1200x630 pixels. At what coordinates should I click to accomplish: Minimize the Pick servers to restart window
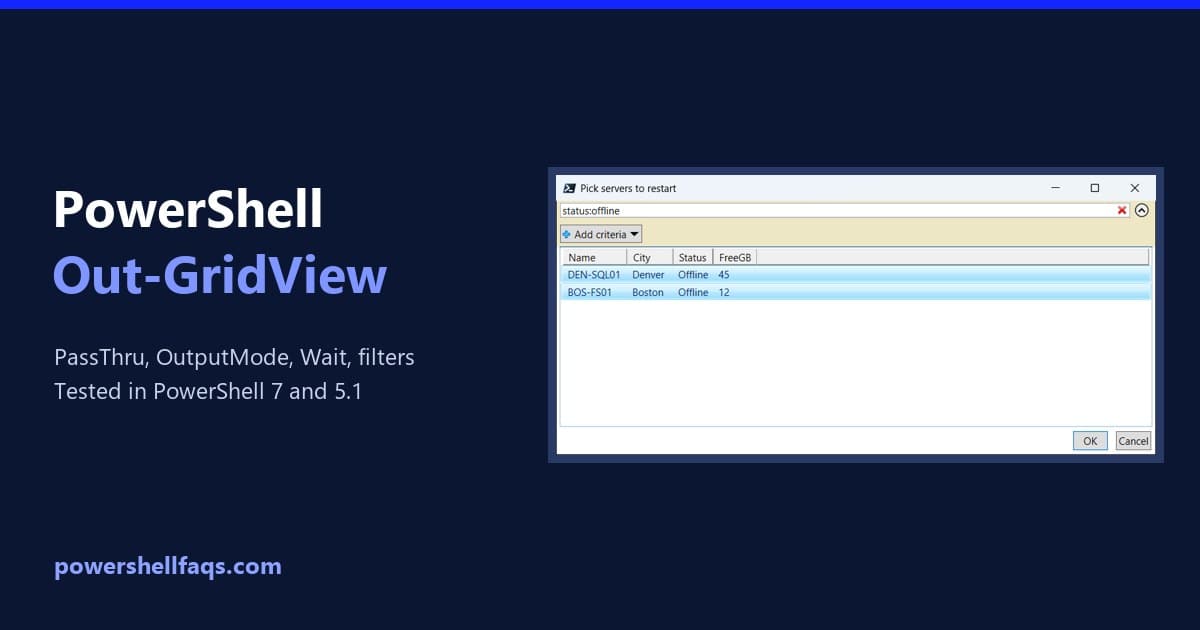click(x=1055, y=188)
